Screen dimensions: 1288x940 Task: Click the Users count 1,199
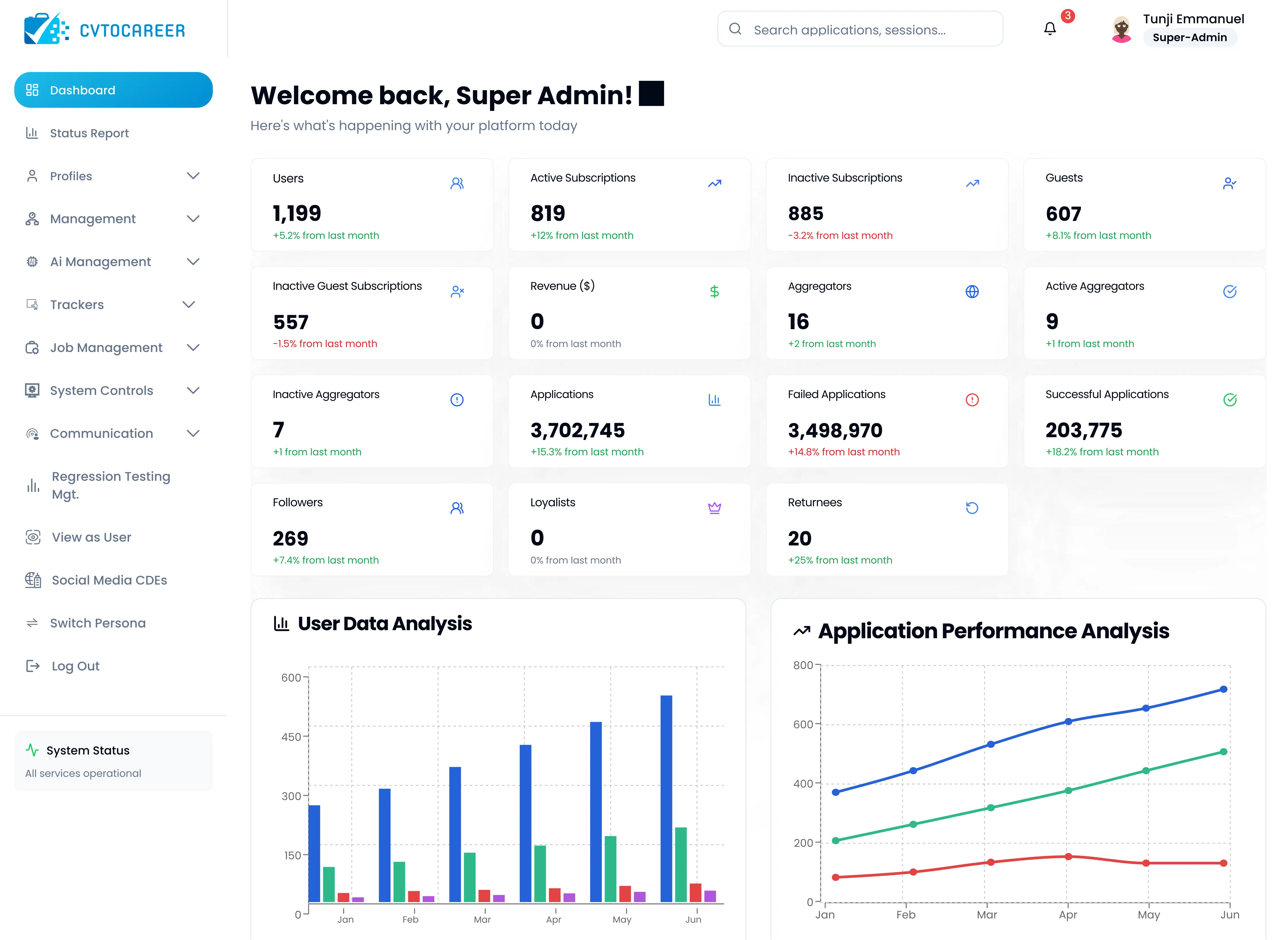click(x=297, y=213)
